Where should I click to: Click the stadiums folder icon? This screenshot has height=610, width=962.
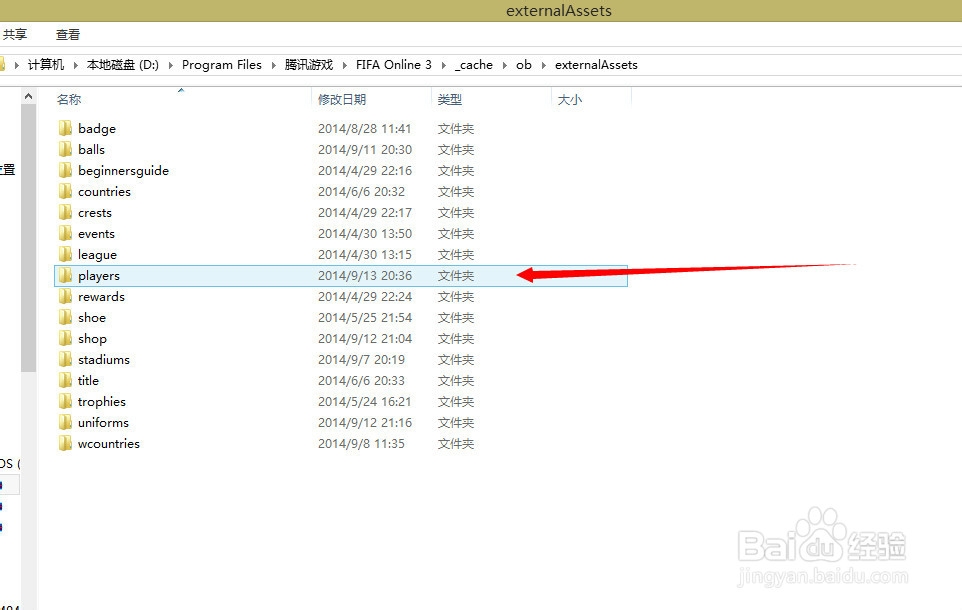click(x=65, y=359)
